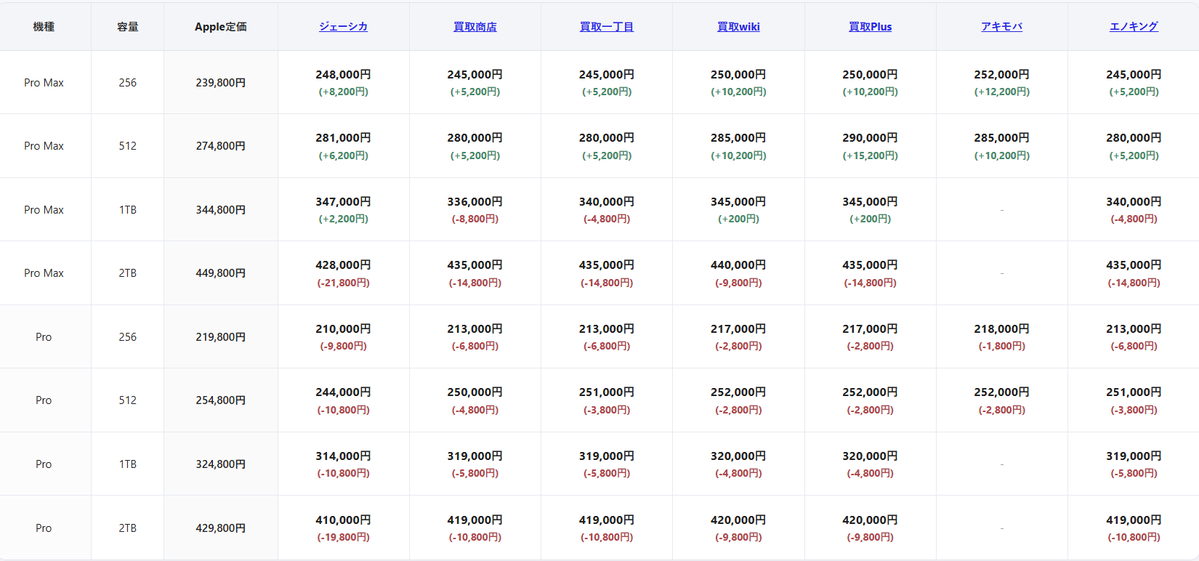1199x561 pixels.
Task: Select the Apple price 274,800円
Action: point(220,146)
